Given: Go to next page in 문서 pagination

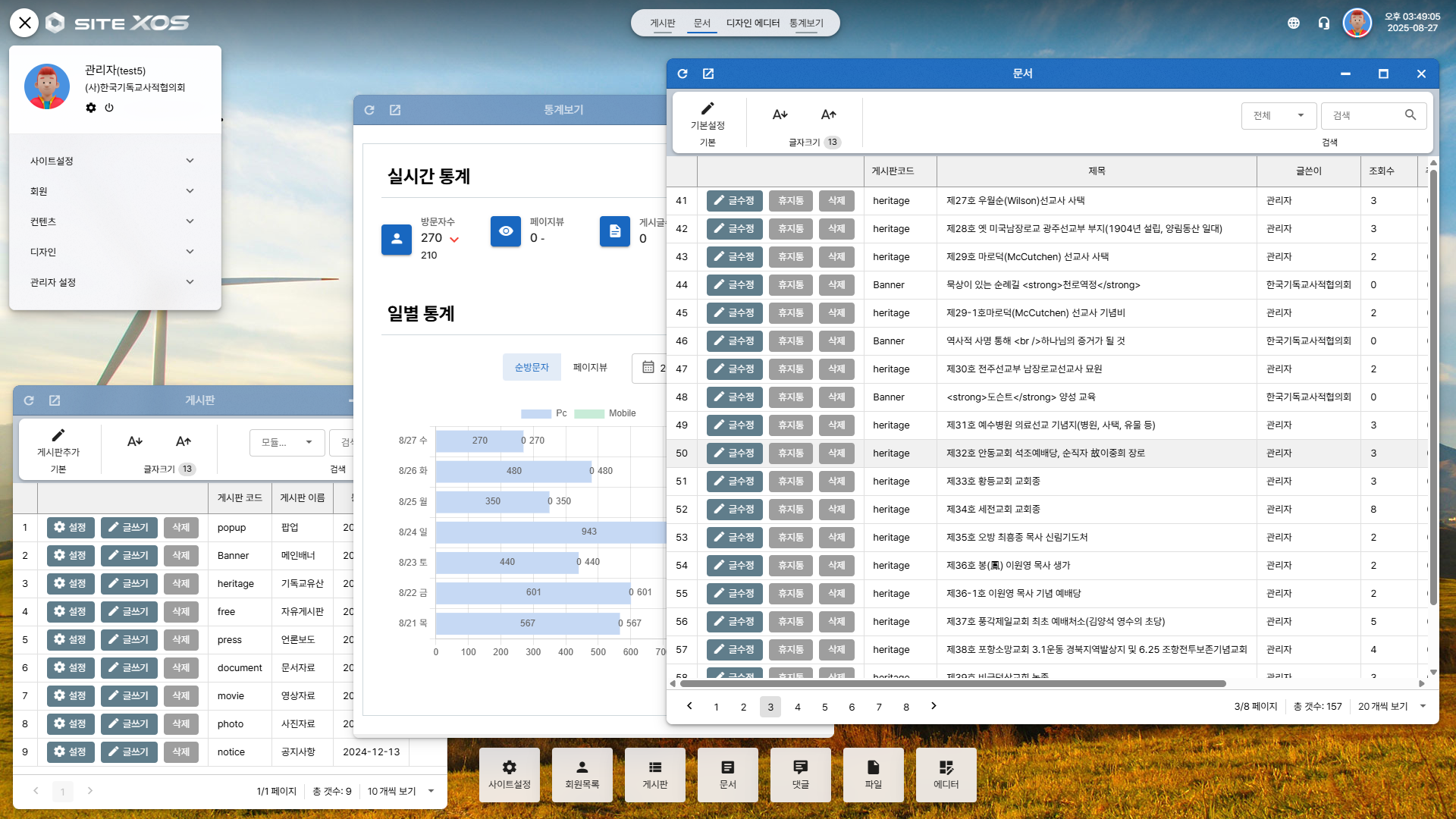Looking at the screenshot, I should [x=934, y=706].
